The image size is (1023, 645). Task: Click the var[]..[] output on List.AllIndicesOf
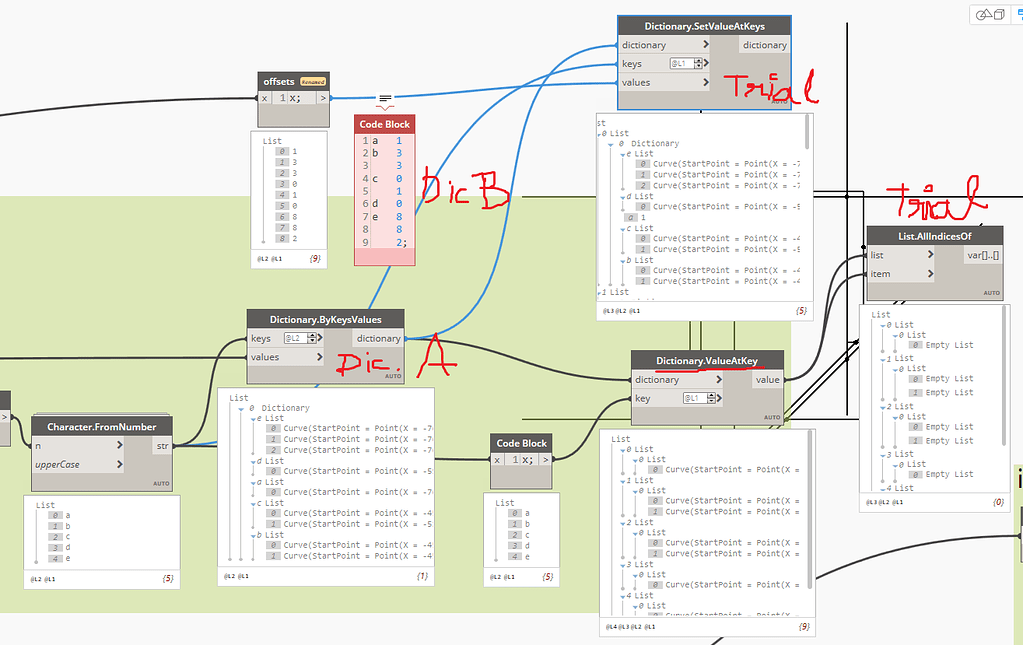pos(984,254)
